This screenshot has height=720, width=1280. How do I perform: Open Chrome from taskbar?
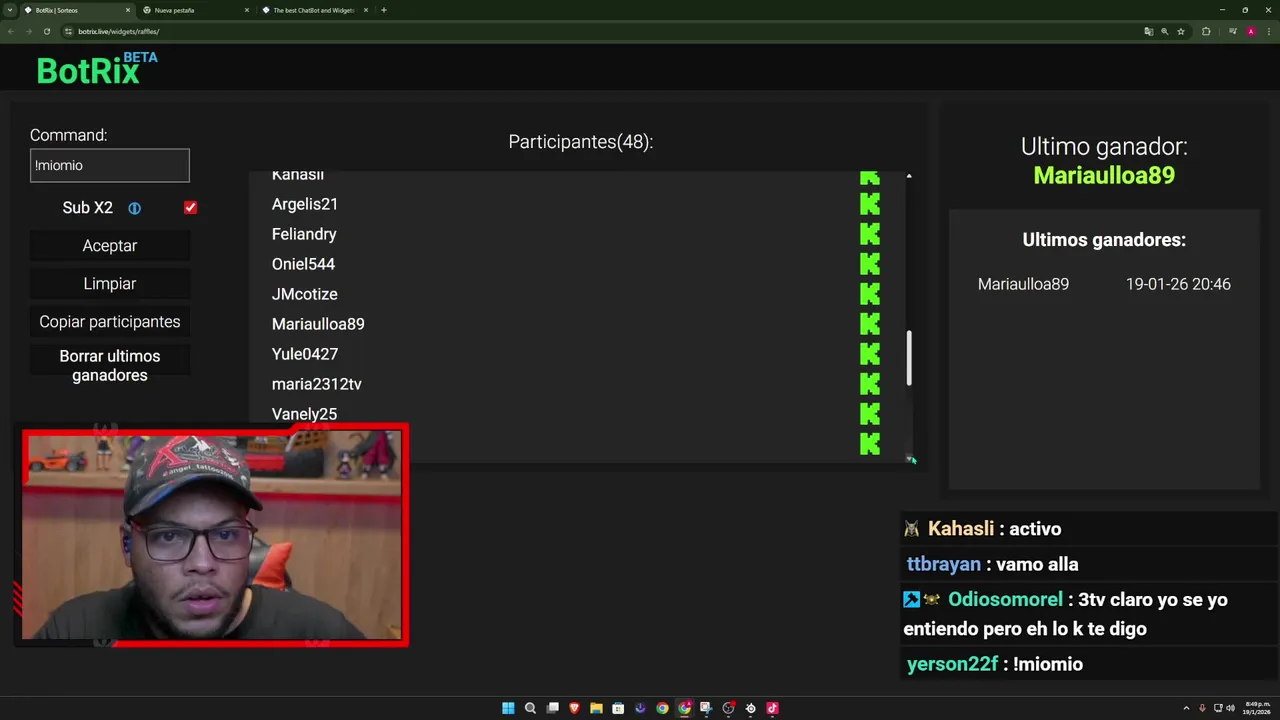tap(662, 708)
